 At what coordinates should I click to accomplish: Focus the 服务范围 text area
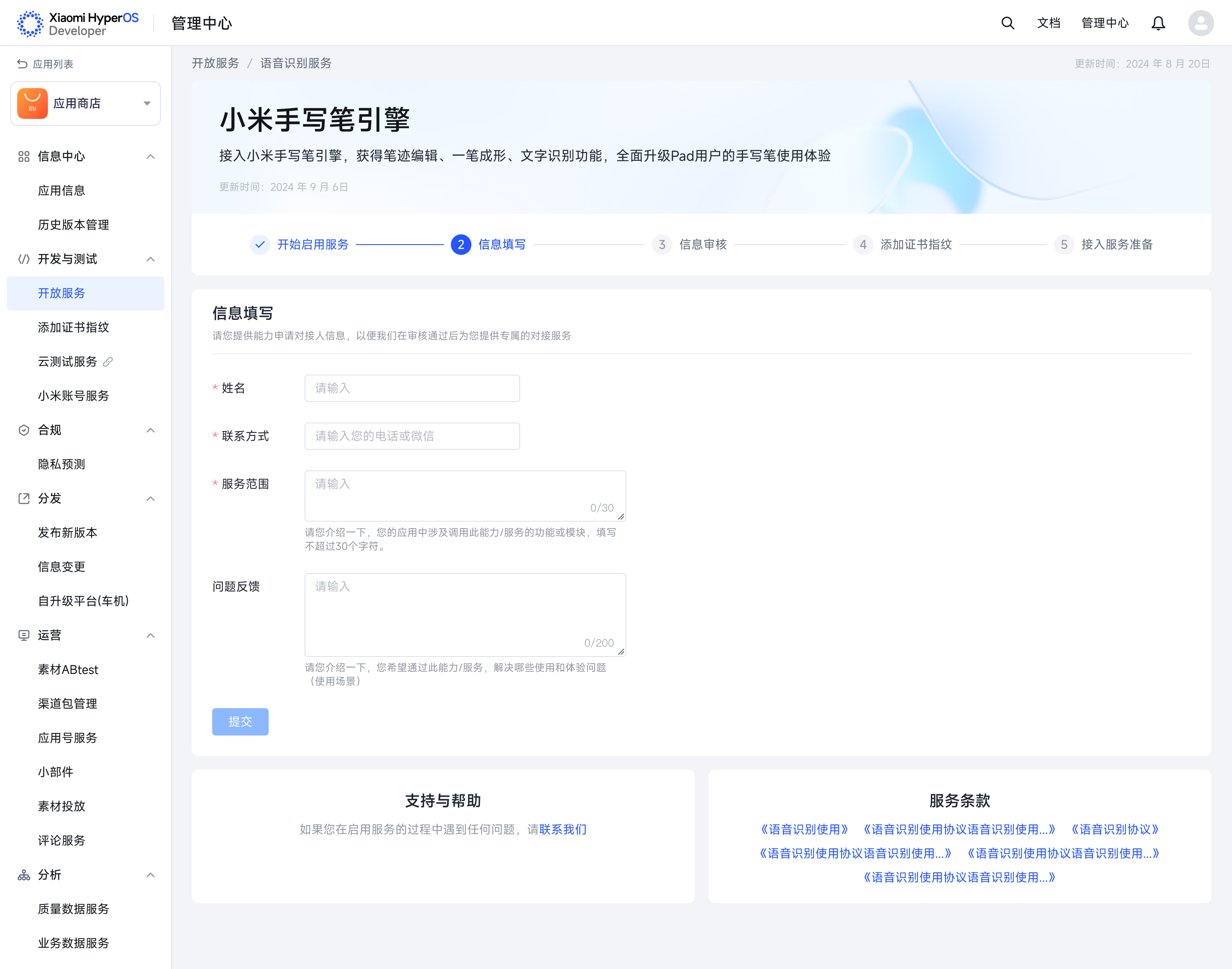[465, 496]
